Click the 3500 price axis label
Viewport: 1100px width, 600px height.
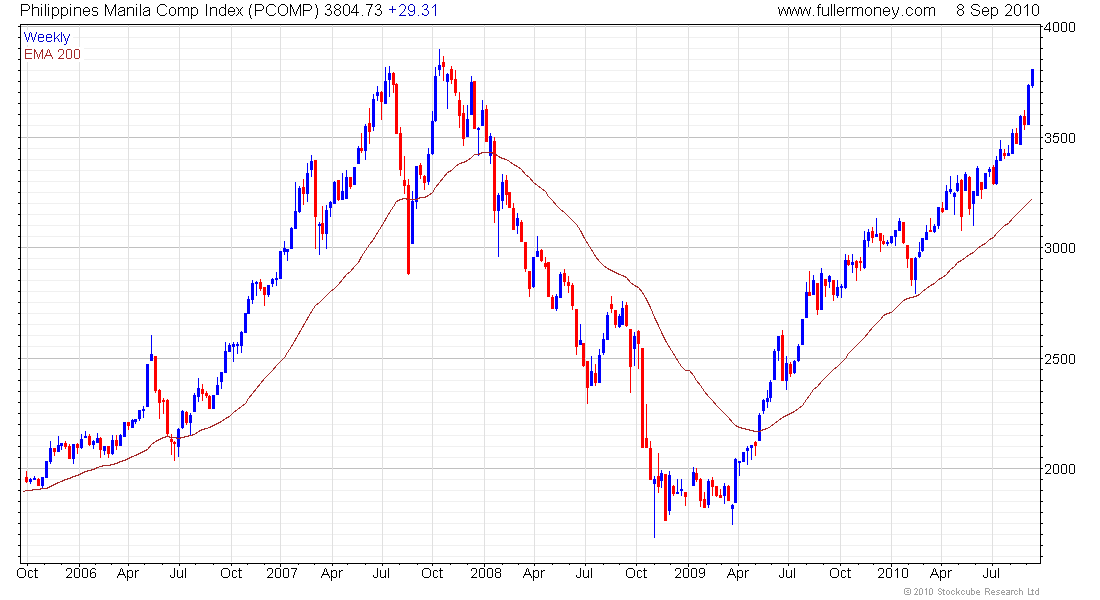(x=1059, y=138)
